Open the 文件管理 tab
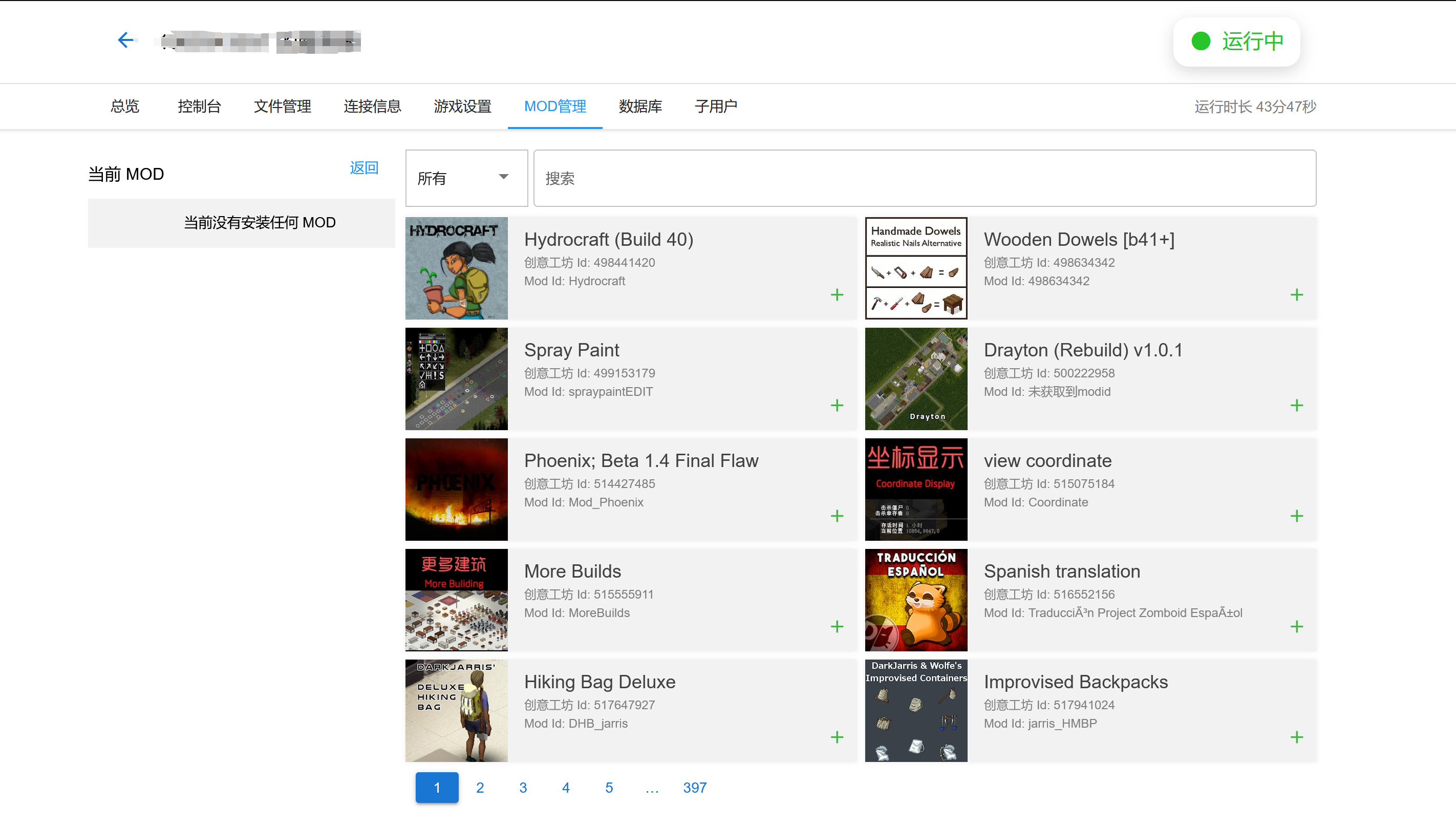Screen dimensions: 1456x827 [x=282, y=106]
